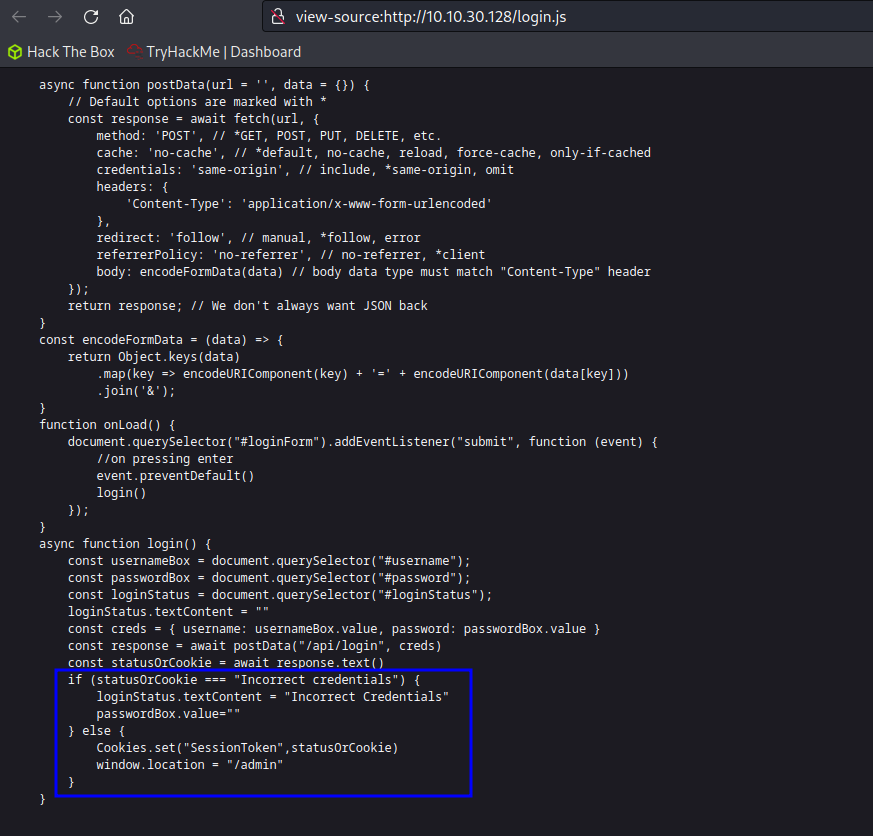Click the 'Content-Type' header line
The image size is (873, 836).
point(309,204)
